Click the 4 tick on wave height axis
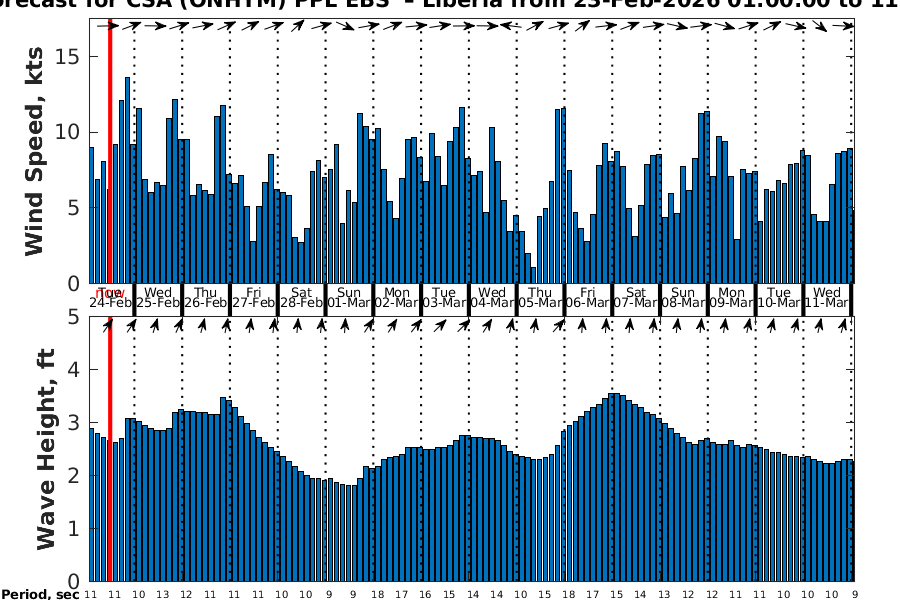 click(74, 370)
